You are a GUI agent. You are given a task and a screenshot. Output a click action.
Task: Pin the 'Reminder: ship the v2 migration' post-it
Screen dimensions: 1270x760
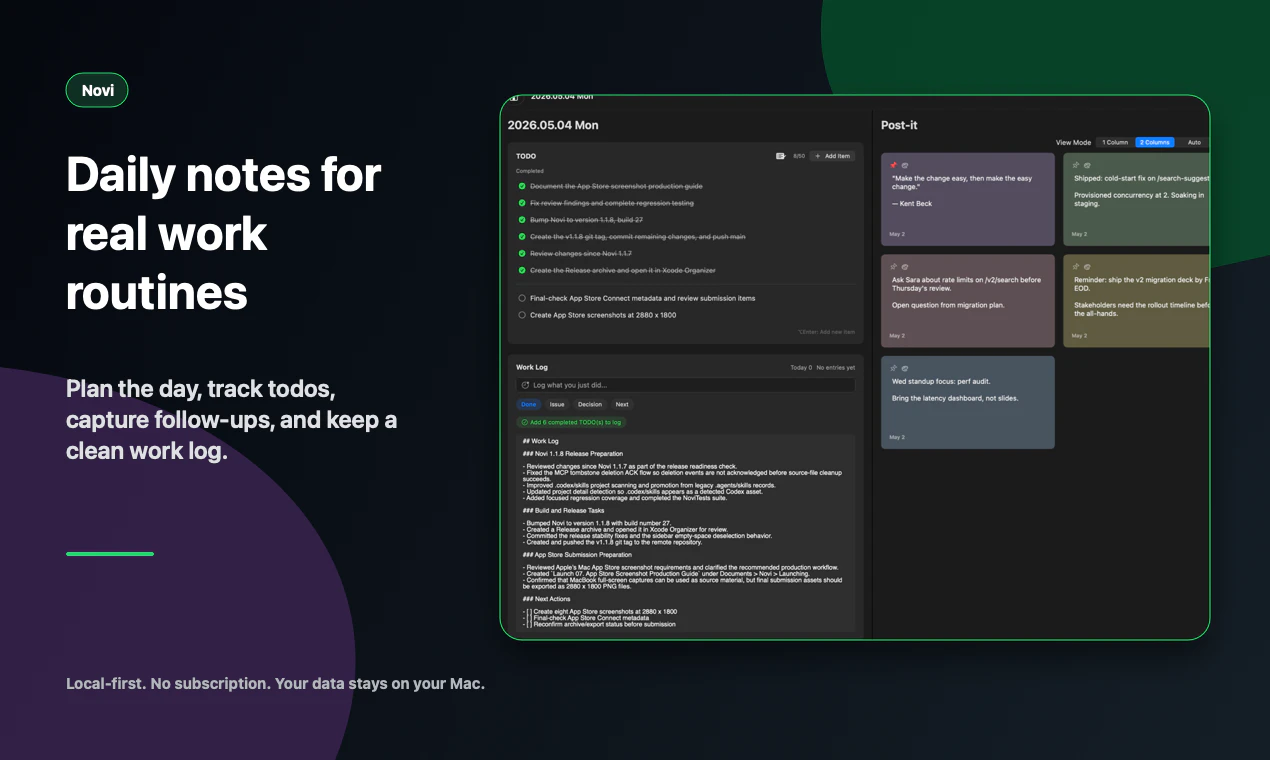[x=1076, y=266]
